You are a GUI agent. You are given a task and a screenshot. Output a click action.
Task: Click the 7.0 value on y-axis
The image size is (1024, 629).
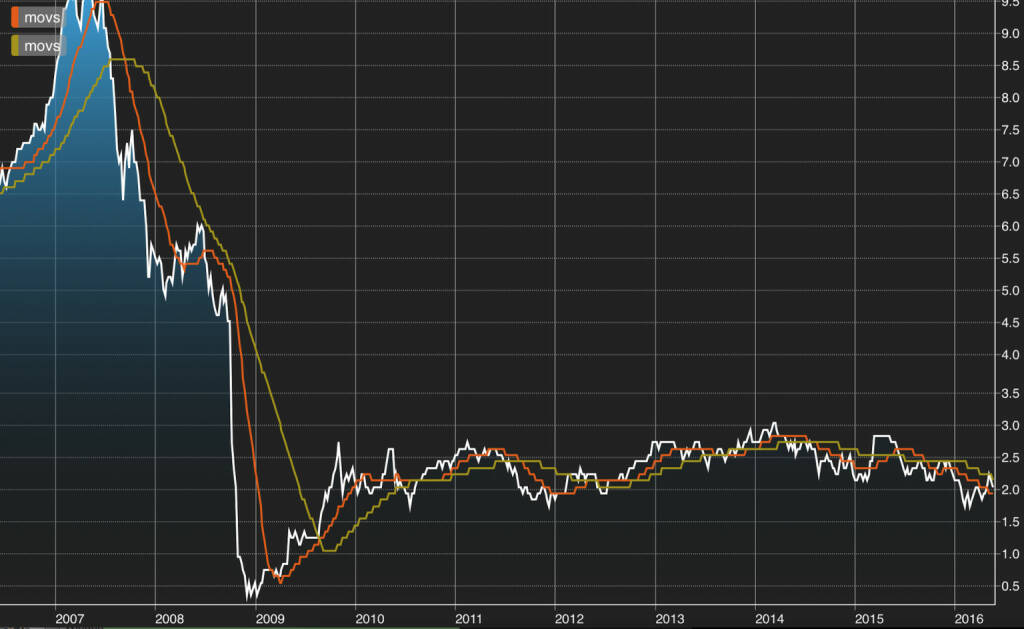click(x=1008, y=162)
